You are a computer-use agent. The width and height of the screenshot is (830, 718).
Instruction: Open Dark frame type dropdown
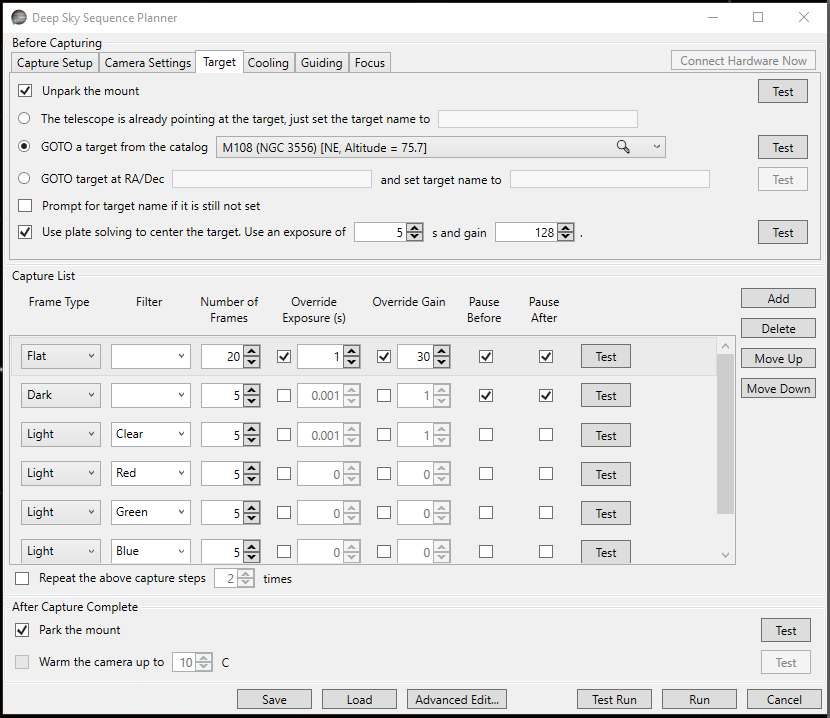click(x=61, y=395)
